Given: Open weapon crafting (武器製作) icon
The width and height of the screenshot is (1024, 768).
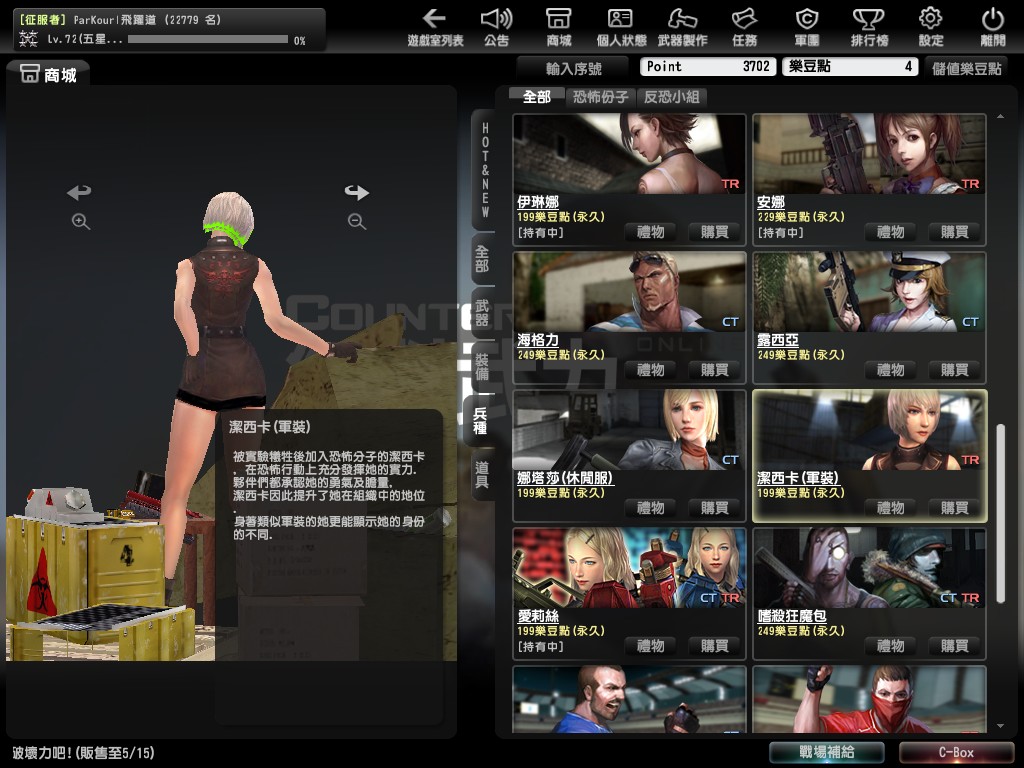Looking at the screenshot, I should (x=682, y=27).
